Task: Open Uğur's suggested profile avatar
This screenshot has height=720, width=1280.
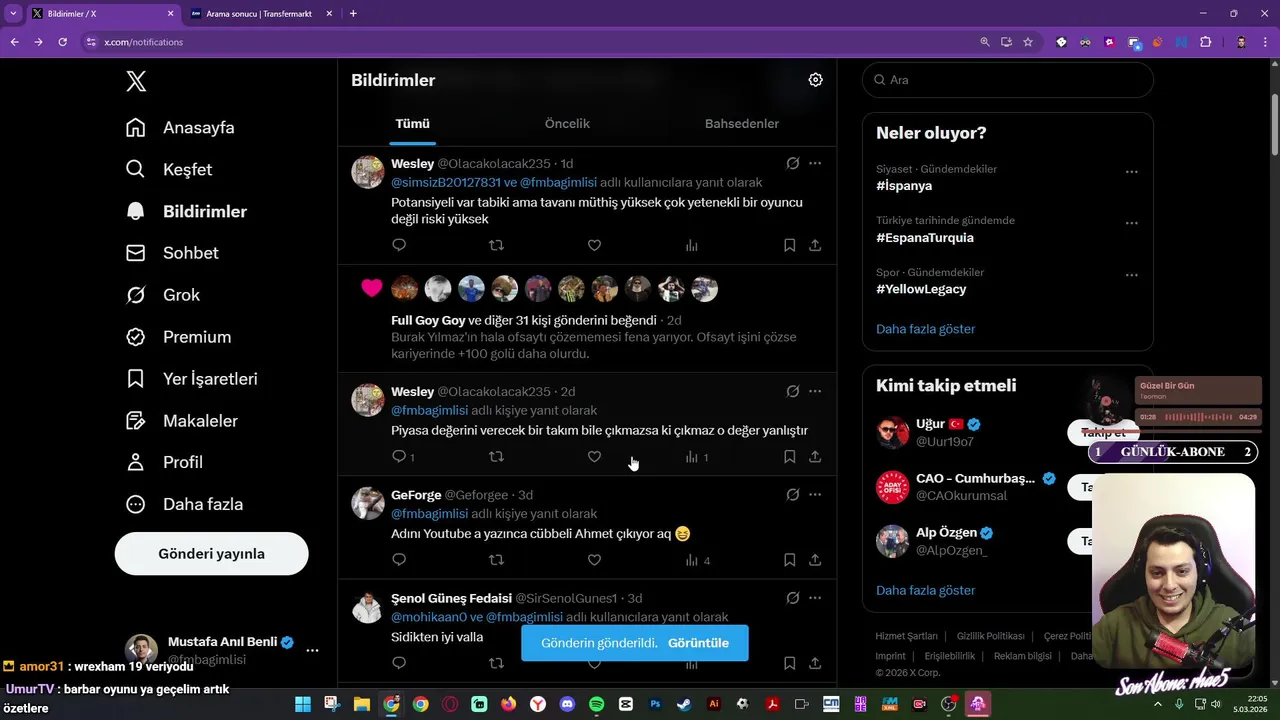Action: [892, 433]
